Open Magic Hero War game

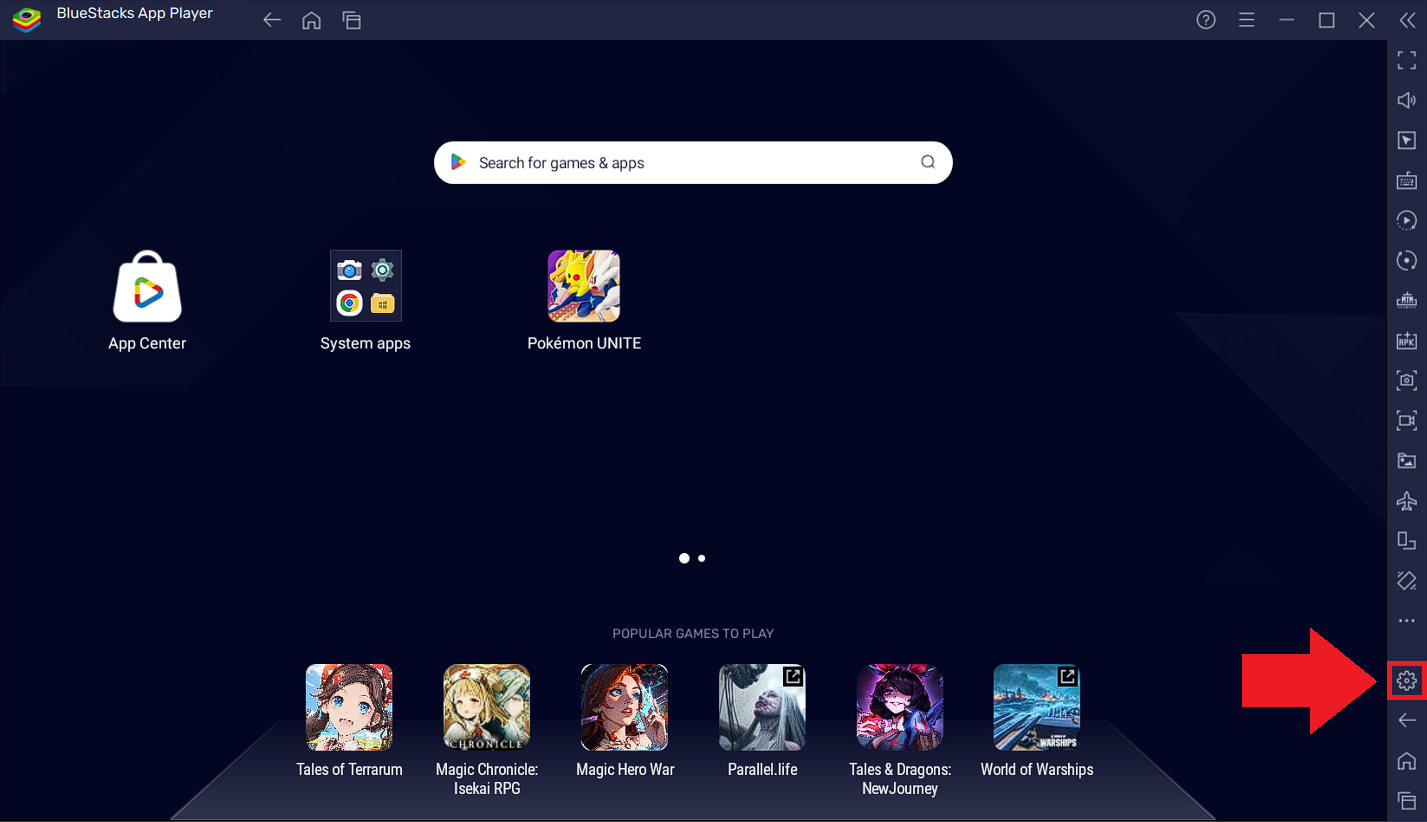pyautogui.click(x=625, y=720)
